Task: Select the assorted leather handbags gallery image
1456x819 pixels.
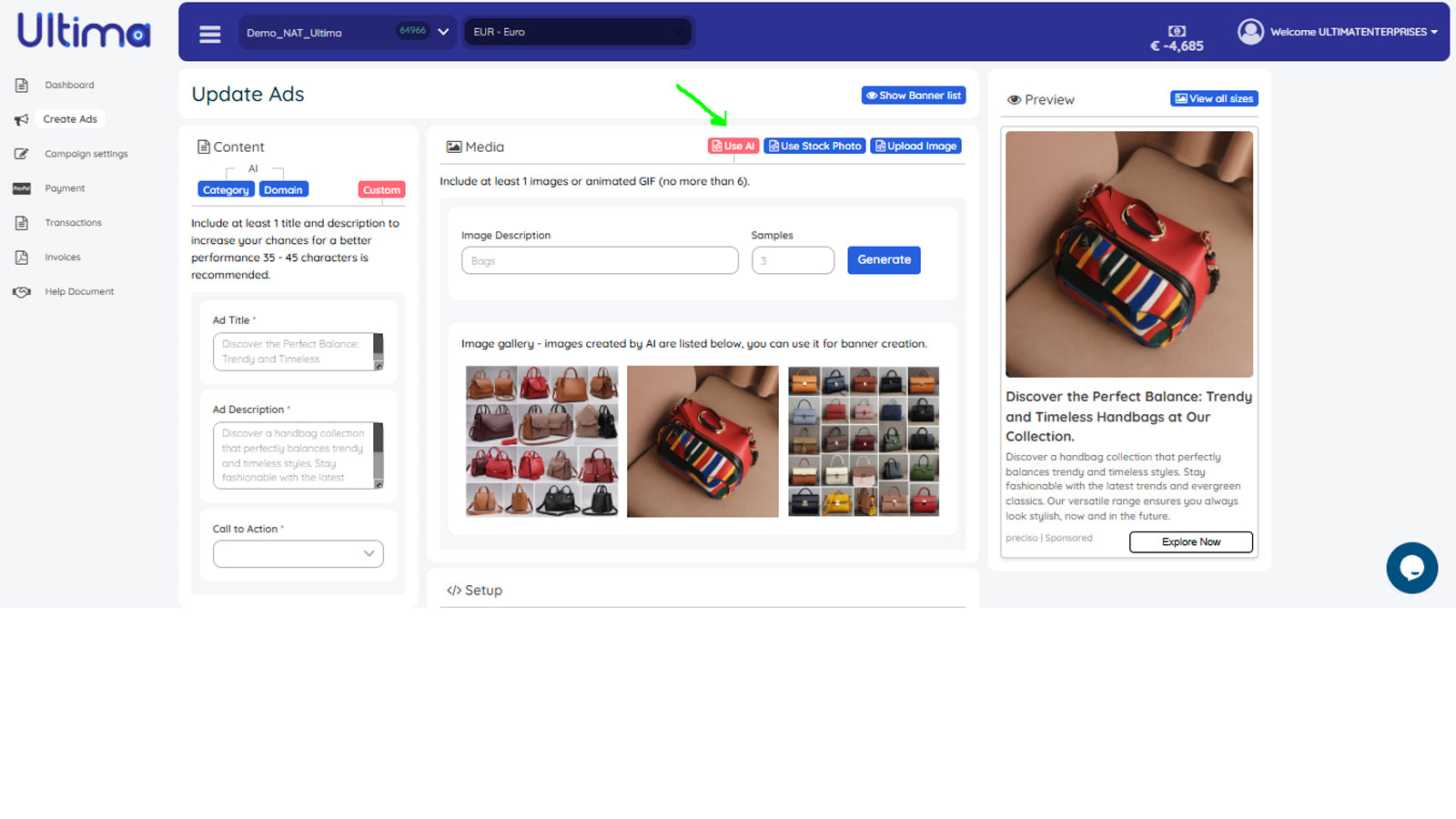Action: [x=542, y=441]
